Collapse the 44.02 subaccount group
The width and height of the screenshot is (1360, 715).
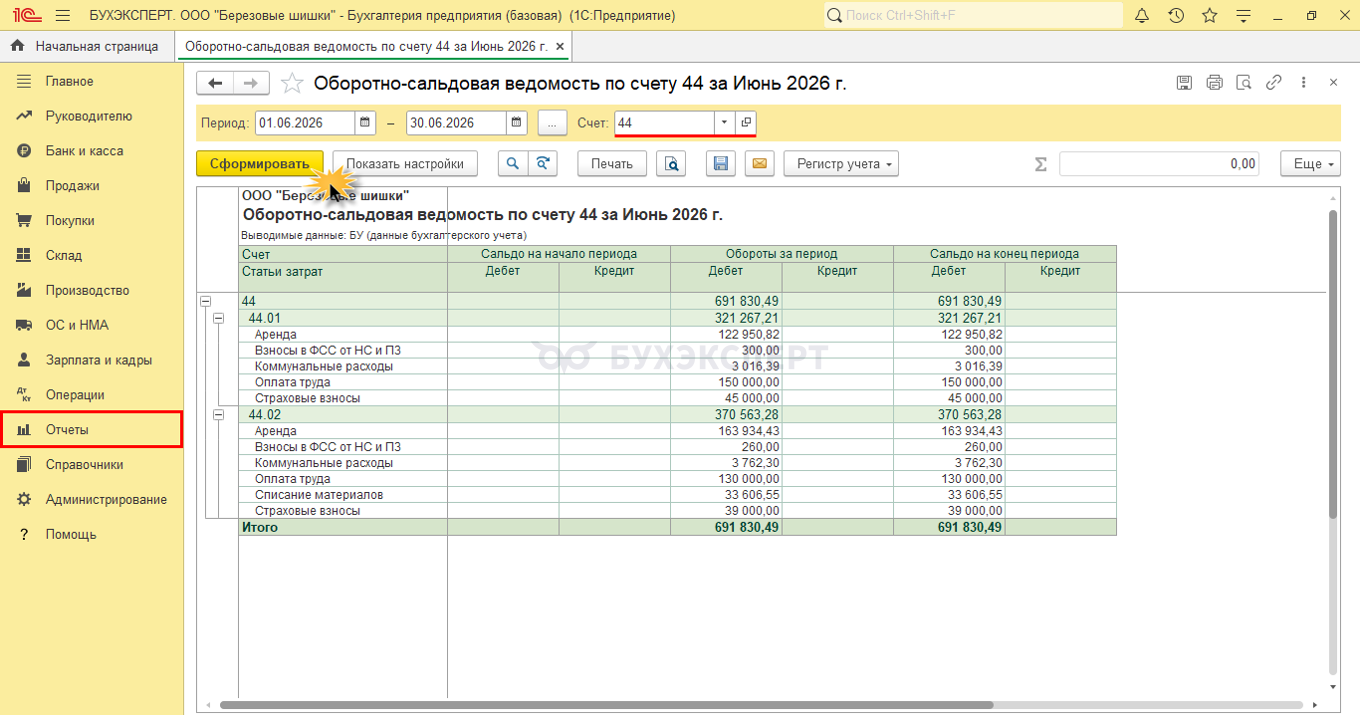pos(218,415)
